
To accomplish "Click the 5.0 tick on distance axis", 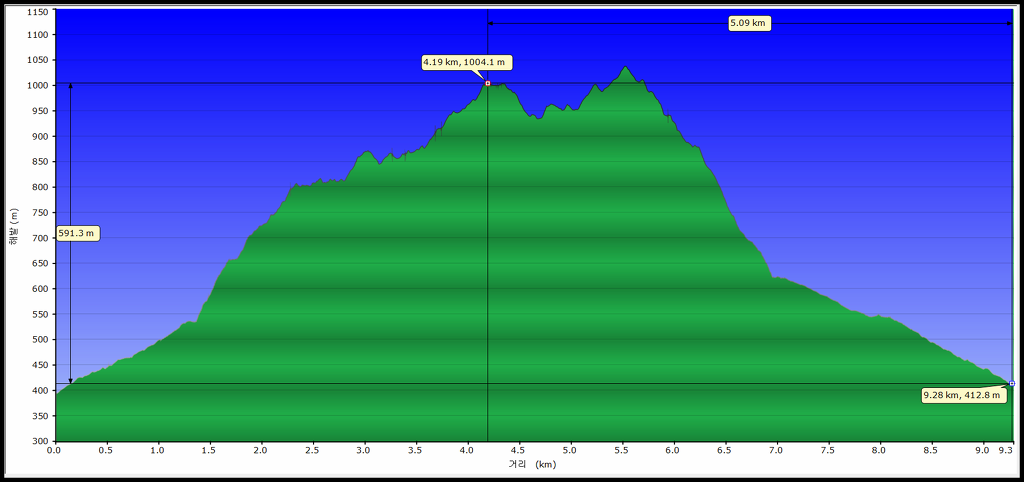I will pyautogui.click(x=570, y=450).
